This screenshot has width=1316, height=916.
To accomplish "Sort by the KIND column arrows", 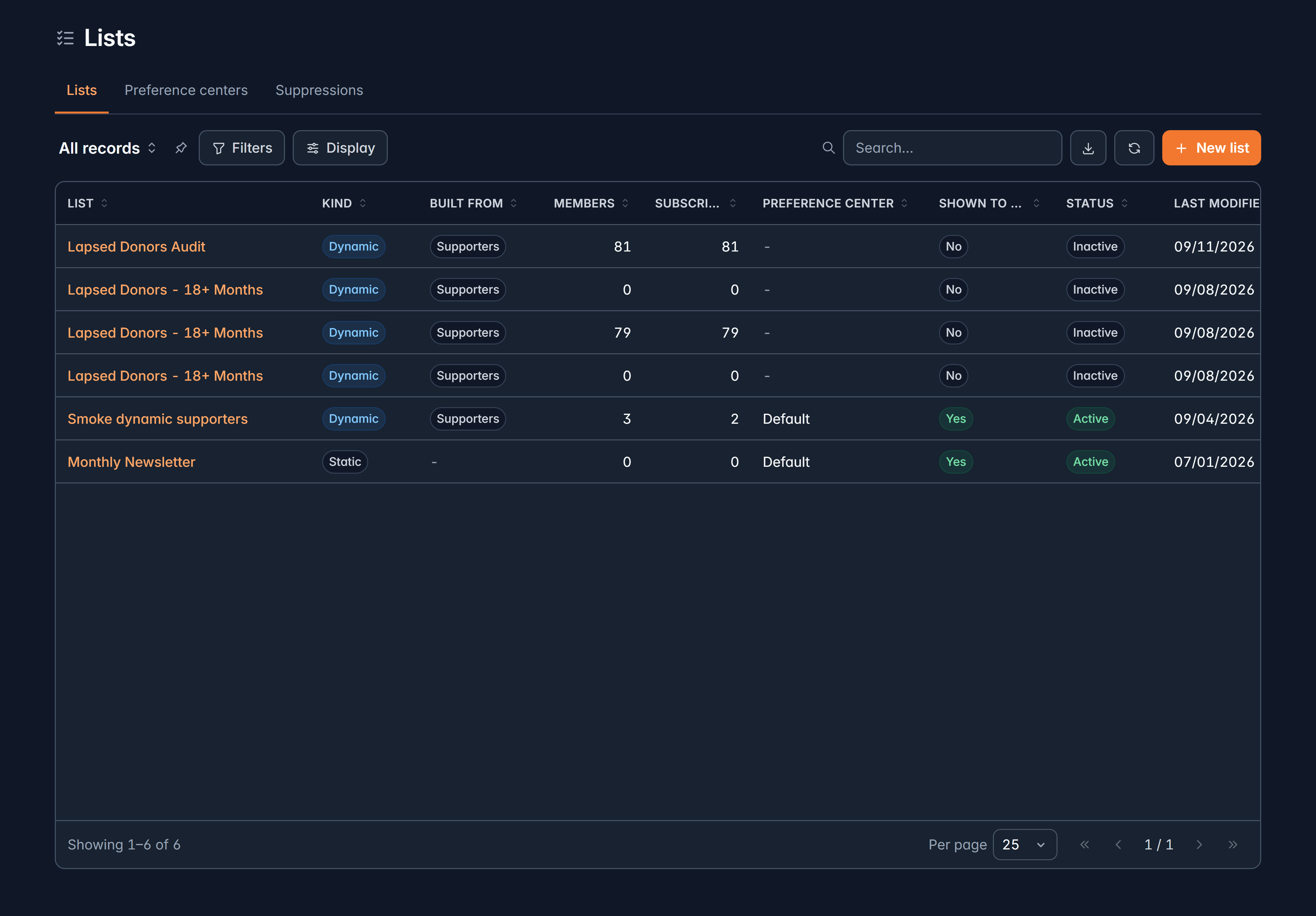I will (363, 203).
